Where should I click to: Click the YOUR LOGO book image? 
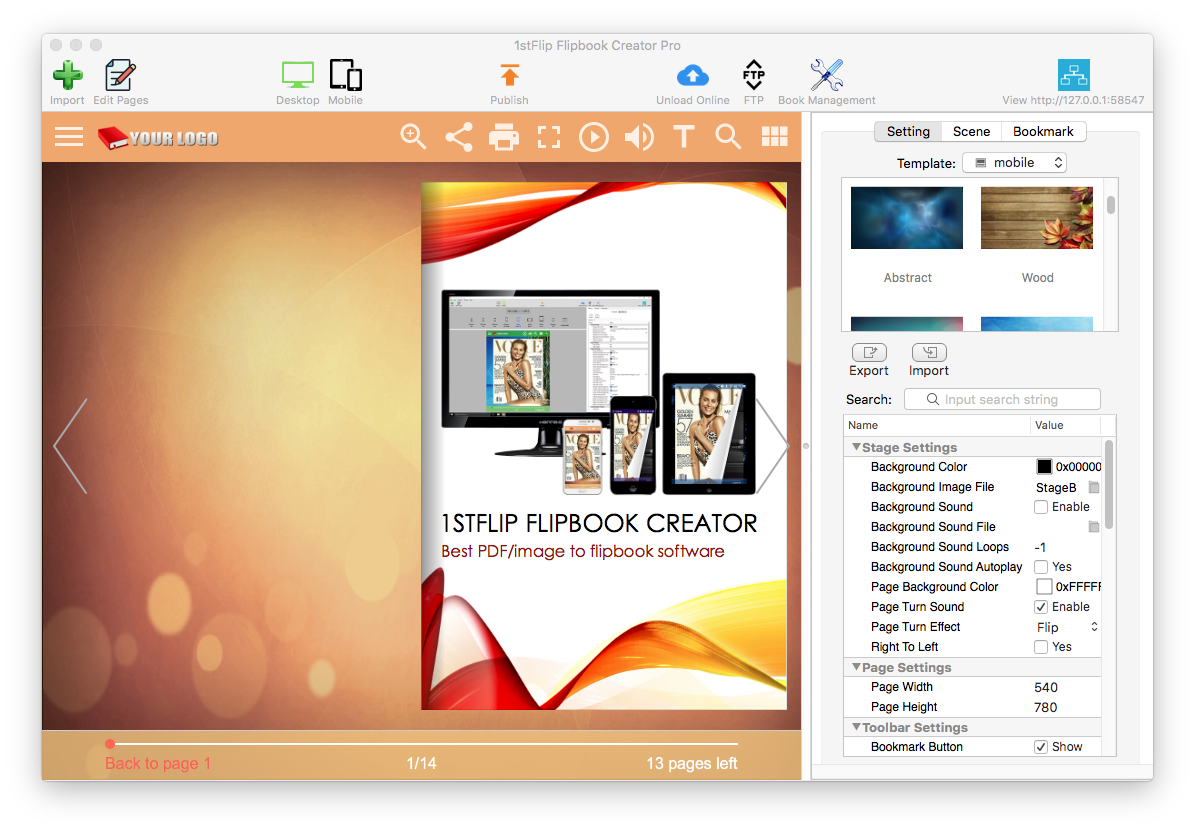click(158, 138)
